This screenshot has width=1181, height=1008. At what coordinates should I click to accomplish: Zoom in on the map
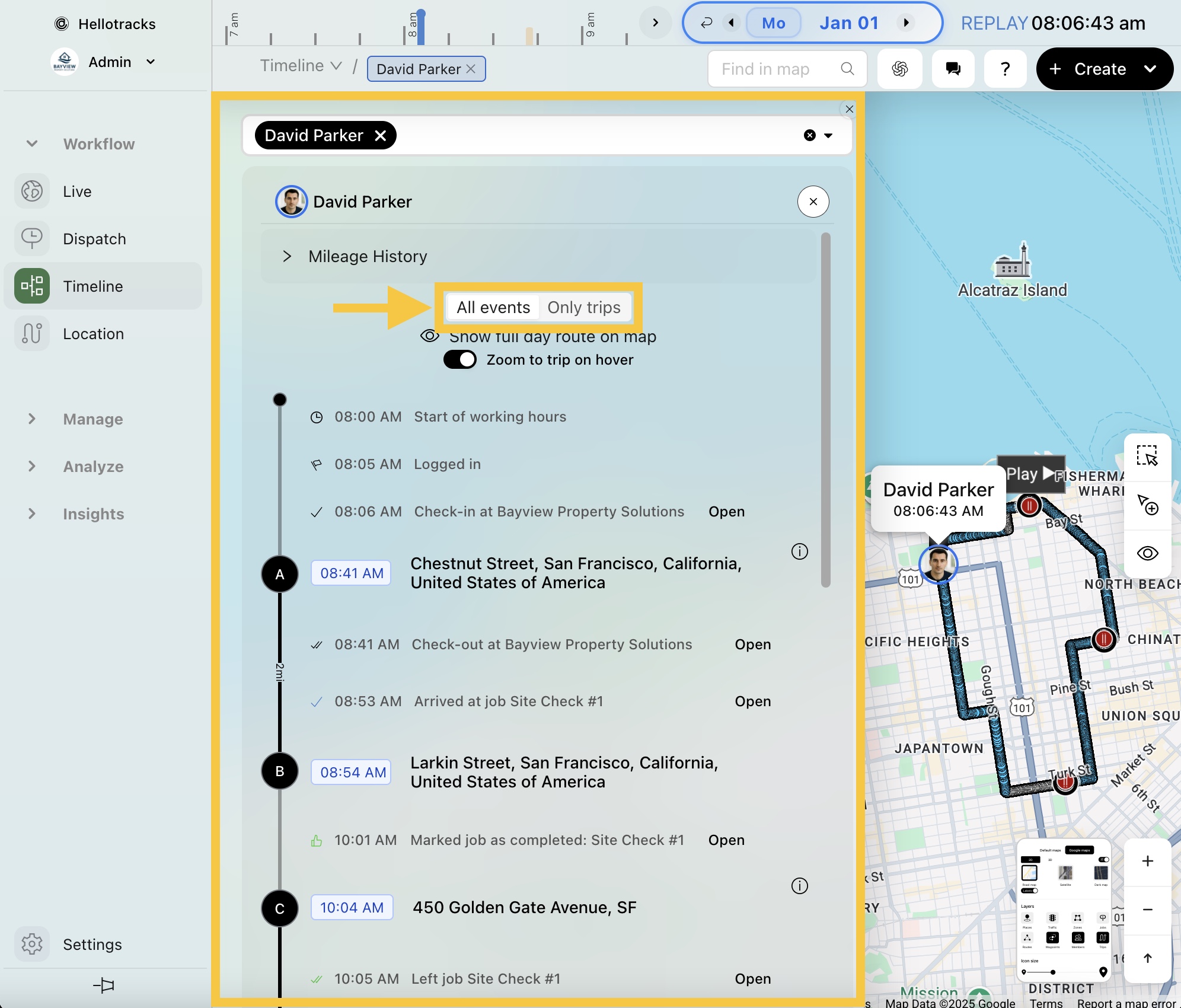[x=1147, y=861]
